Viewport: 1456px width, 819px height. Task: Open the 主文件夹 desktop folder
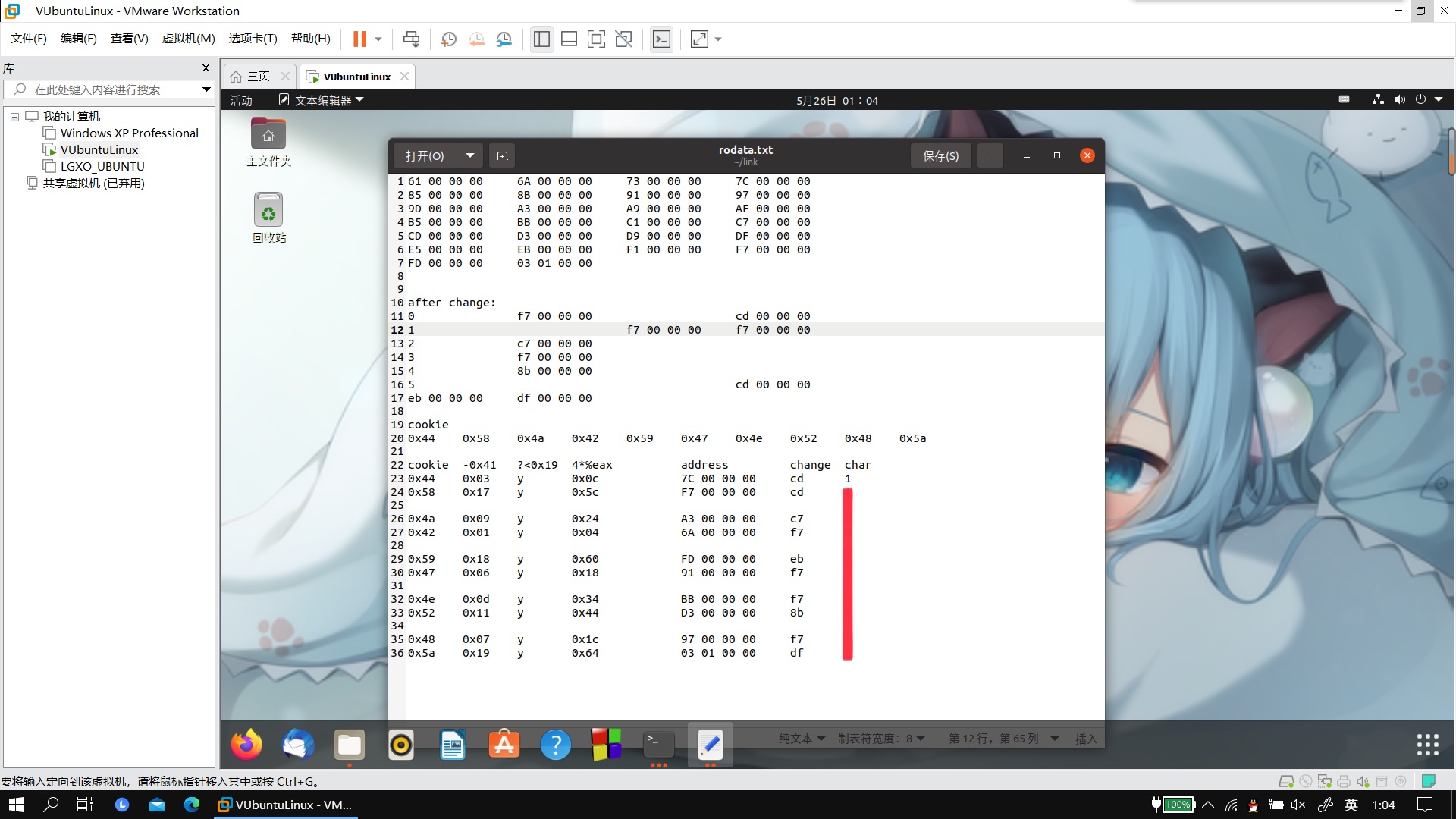pyautogui.click(x=268, y=142)
